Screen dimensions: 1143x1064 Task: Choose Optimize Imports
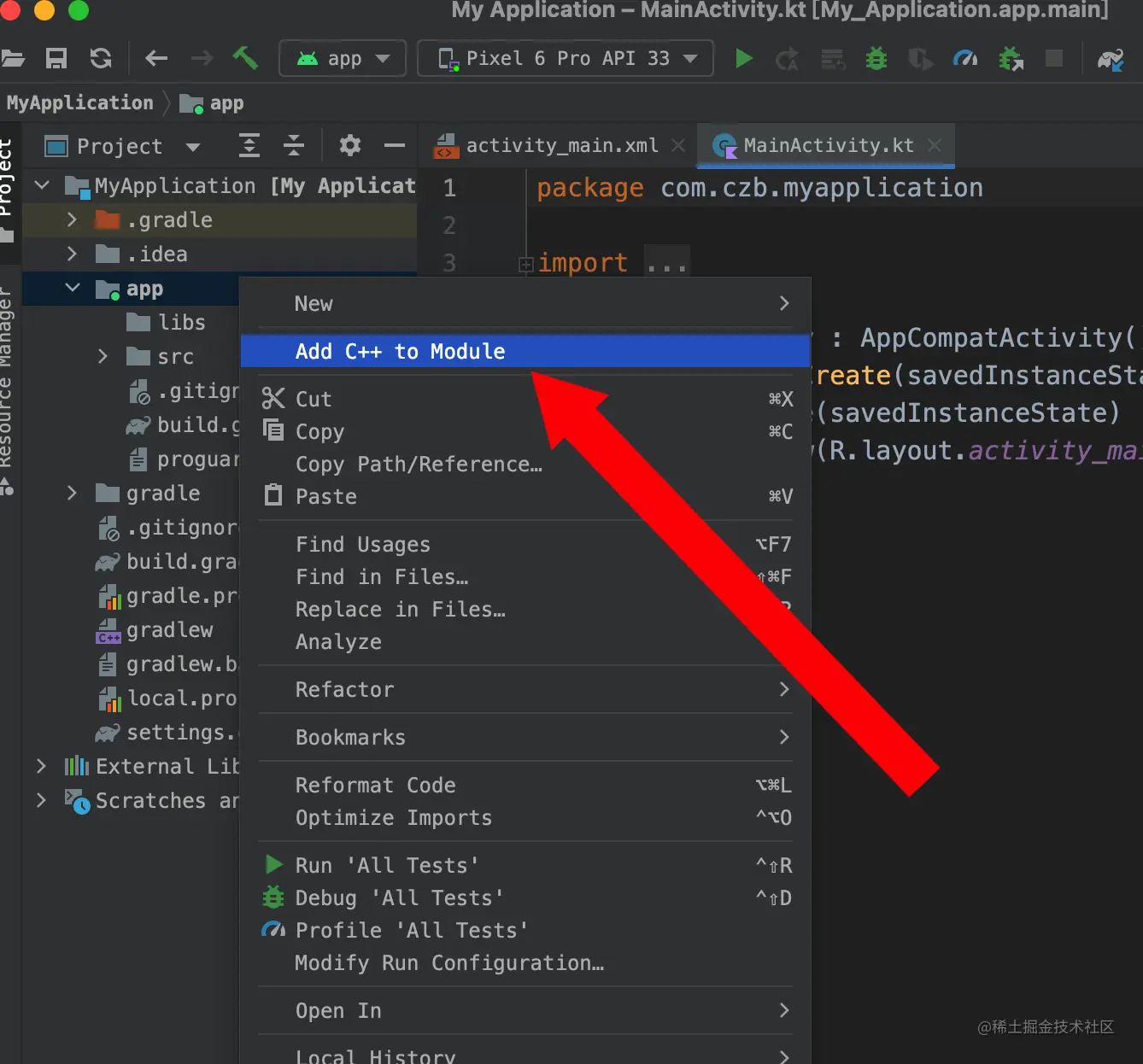525,817
